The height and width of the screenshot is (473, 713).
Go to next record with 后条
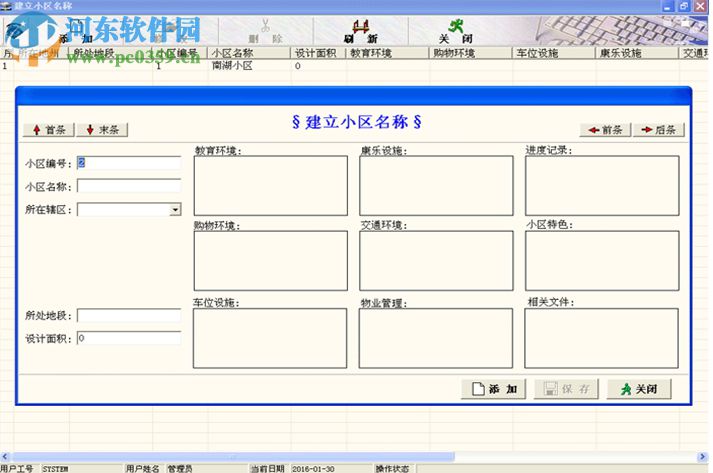coord(658,130)
